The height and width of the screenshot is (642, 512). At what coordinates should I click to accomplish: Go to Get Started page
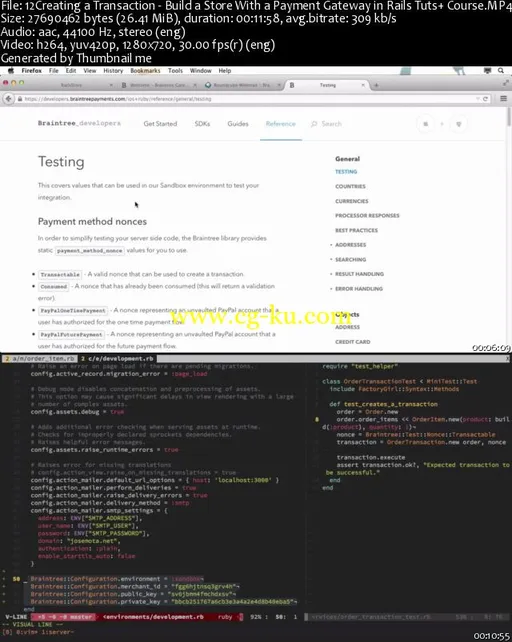point(160,124)
